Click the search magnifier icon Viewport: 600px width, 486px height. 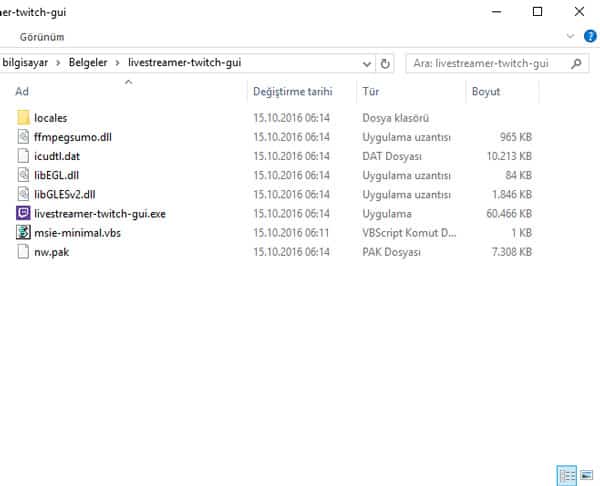pos(576,64)
